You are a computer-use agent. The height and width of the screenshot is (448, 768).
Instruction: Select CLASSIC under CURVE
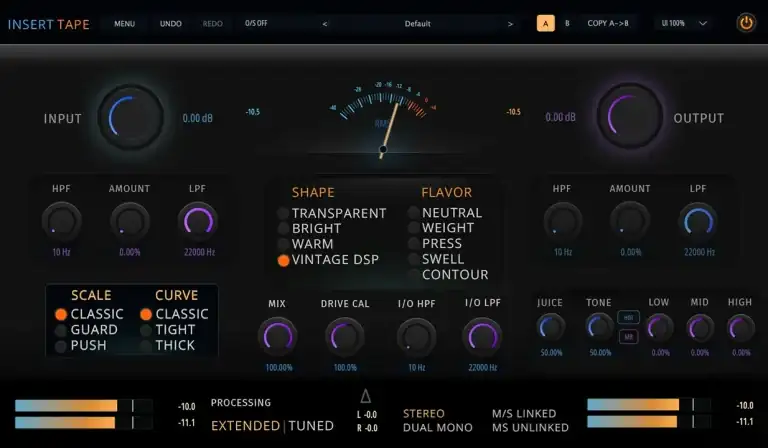[x=174, y=314]
